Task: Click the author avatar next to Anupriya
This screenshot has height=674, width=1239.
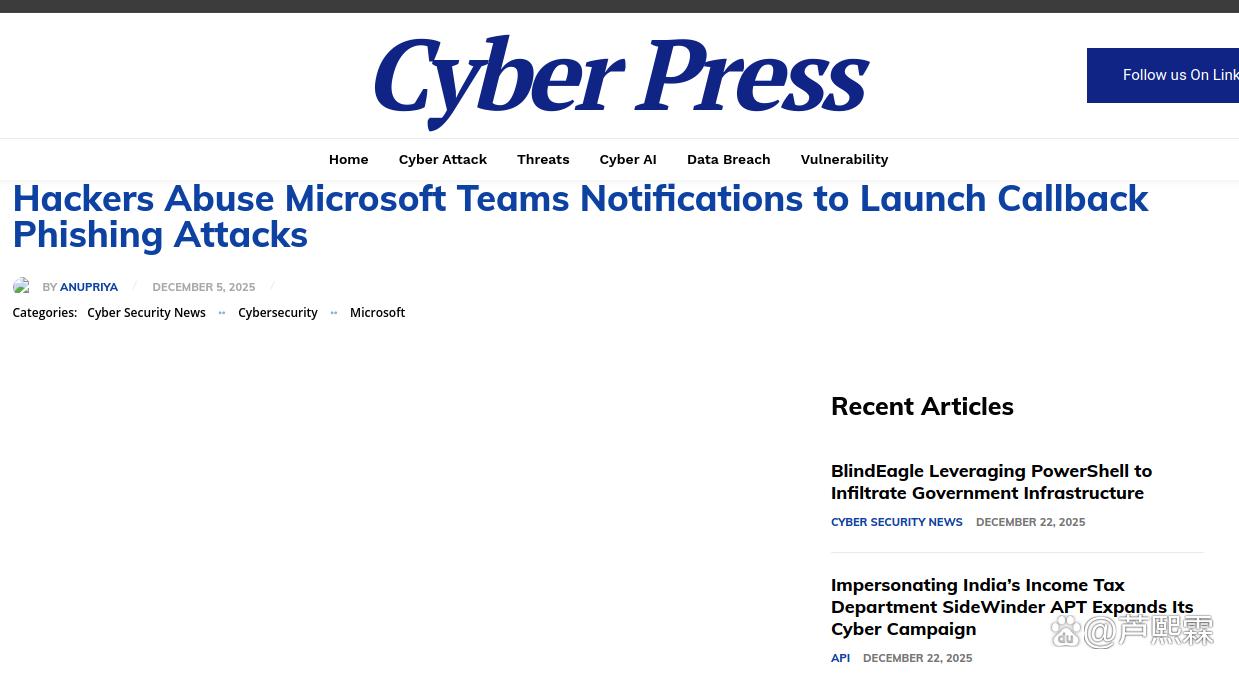Action: [x=22, y=287]
